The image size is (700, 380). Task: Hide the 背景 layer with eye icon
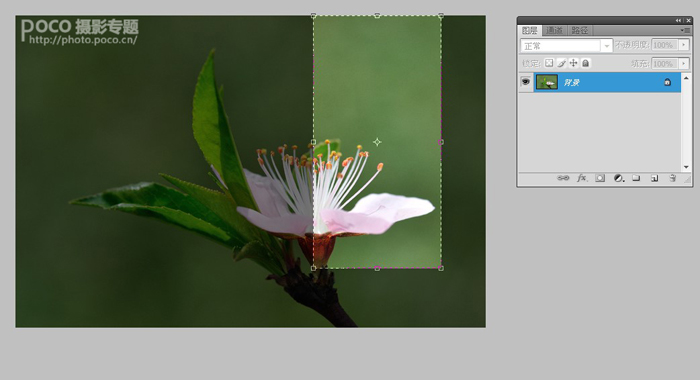point(525,82)
